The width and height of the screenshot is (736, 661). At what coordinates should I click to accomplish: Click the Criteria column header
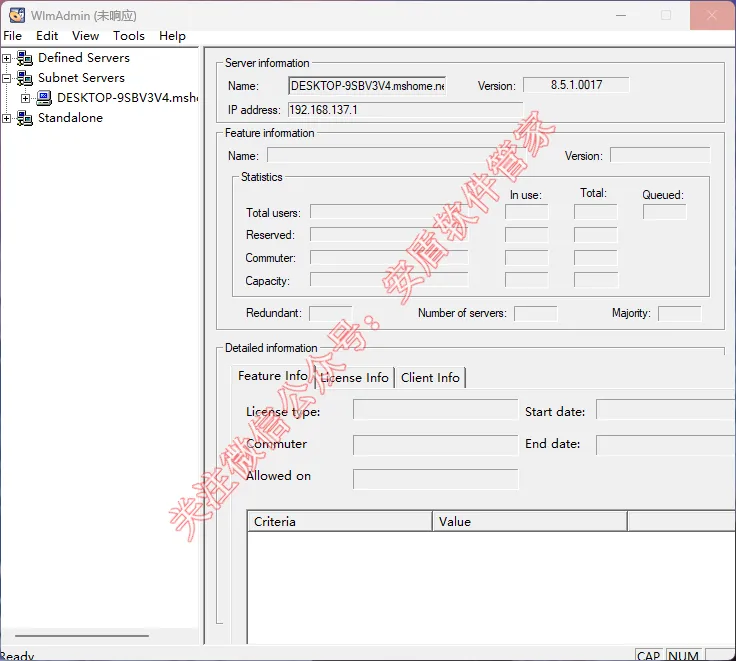[x=340, y=522]
